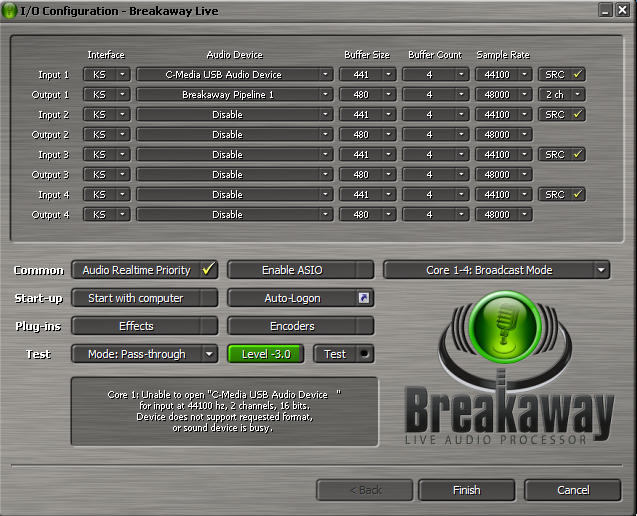Viewport: 637px width, 516px height.
Task: Disable Audio Realtime Priority option
Action: [145, 270]
